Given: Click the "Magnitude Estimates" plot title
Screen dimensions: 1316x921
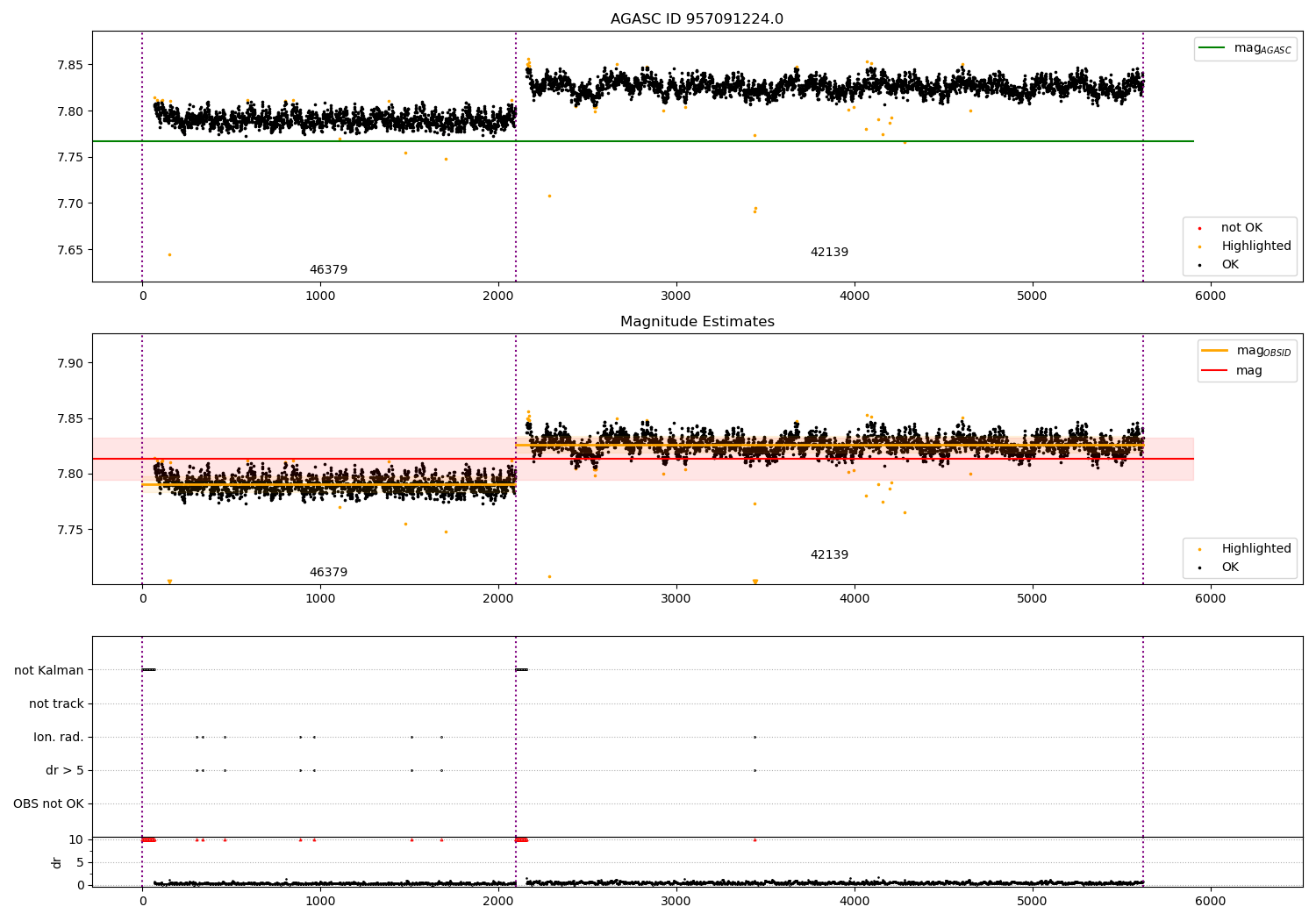Looking at the screenshot, I should click(x=697, y=322).
